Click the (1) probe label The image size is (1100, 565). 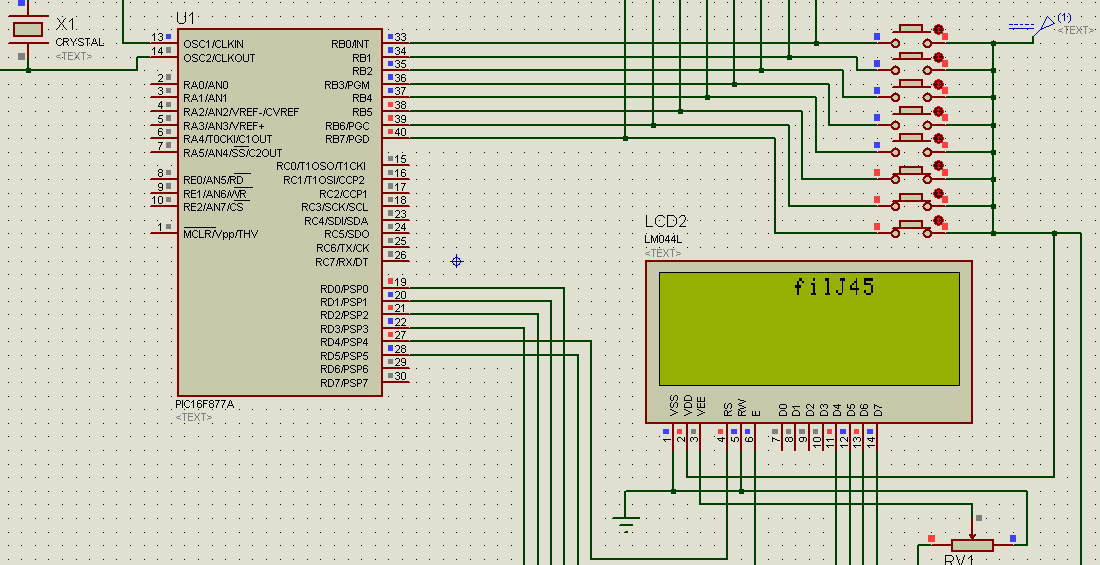click(1064, 17)
